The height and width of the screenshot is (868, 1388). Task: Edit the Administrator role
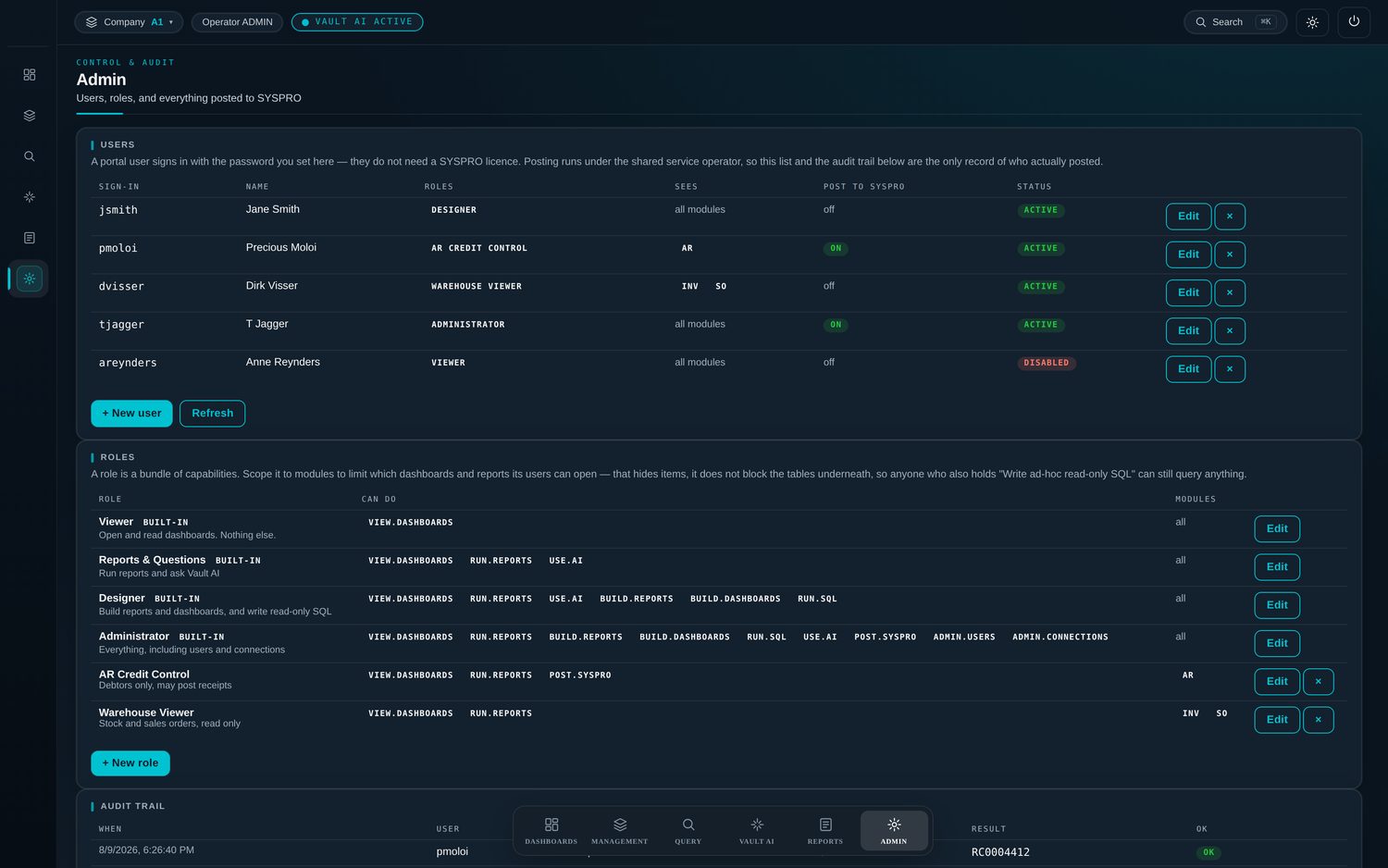(x=1277, y=643)
